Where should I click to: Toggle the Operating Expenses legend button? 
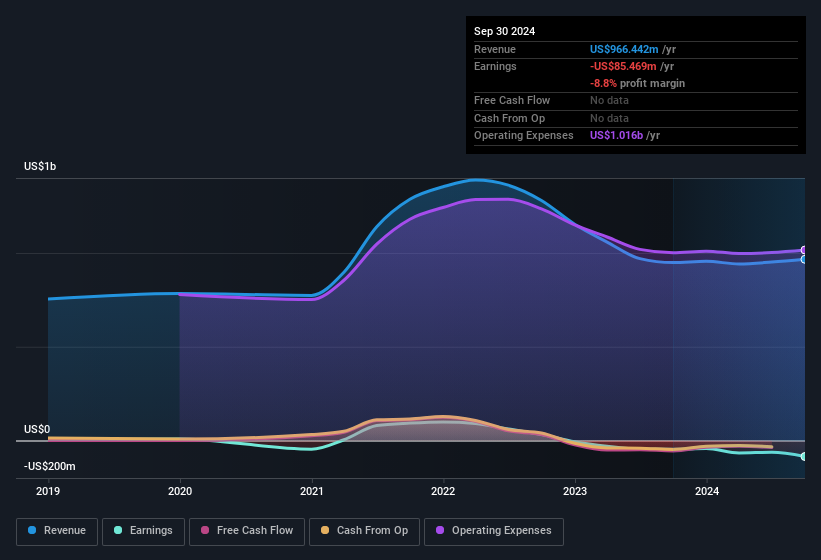pos(494,532)
